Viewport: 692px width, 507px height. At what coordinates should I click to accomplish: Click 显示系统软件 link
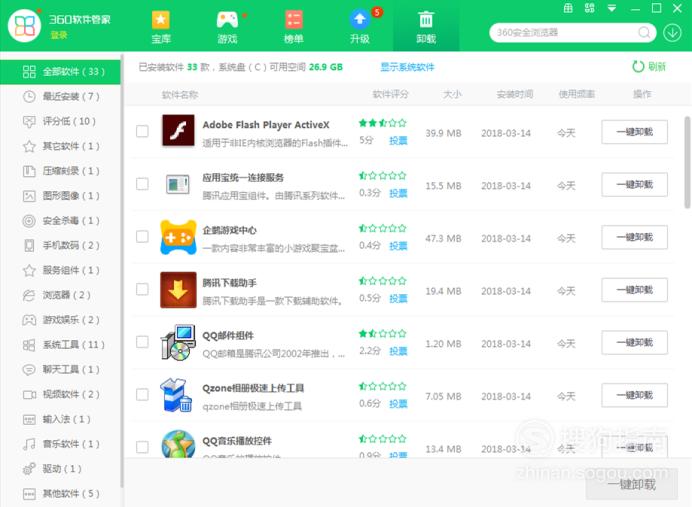[407, 67]
